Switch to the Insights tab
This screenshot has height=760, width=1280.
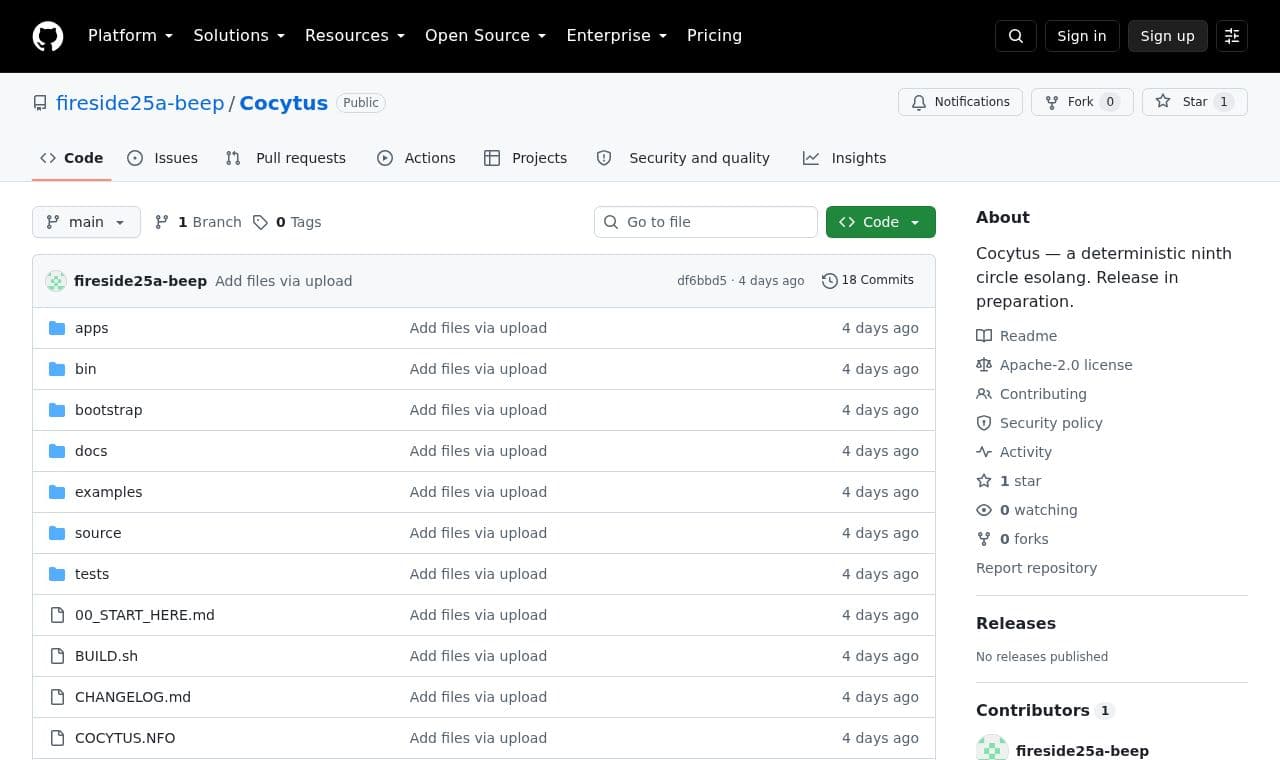pyautogui.click(x=845, y=158)
